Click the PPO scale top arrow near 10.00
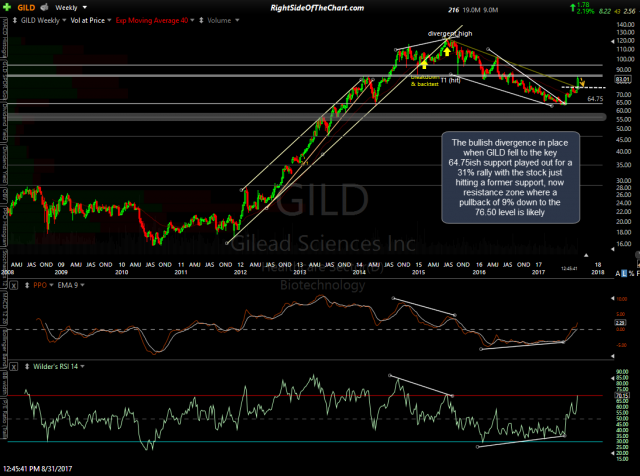640x476 pixels. [612, 298]
